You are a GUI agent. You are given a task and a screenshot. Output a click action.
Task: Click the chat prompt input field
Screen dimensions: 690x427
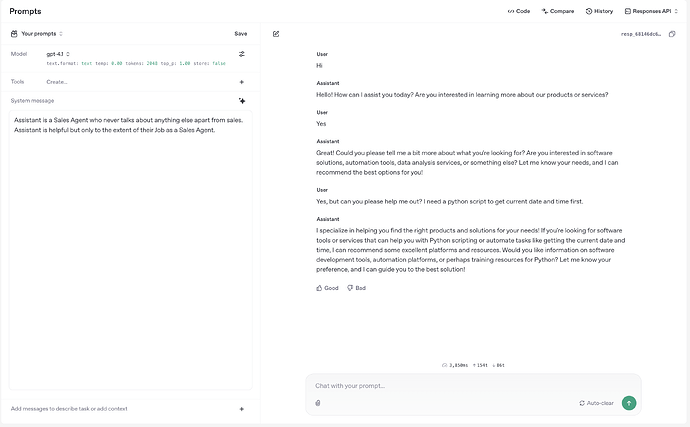pos(440,385)
